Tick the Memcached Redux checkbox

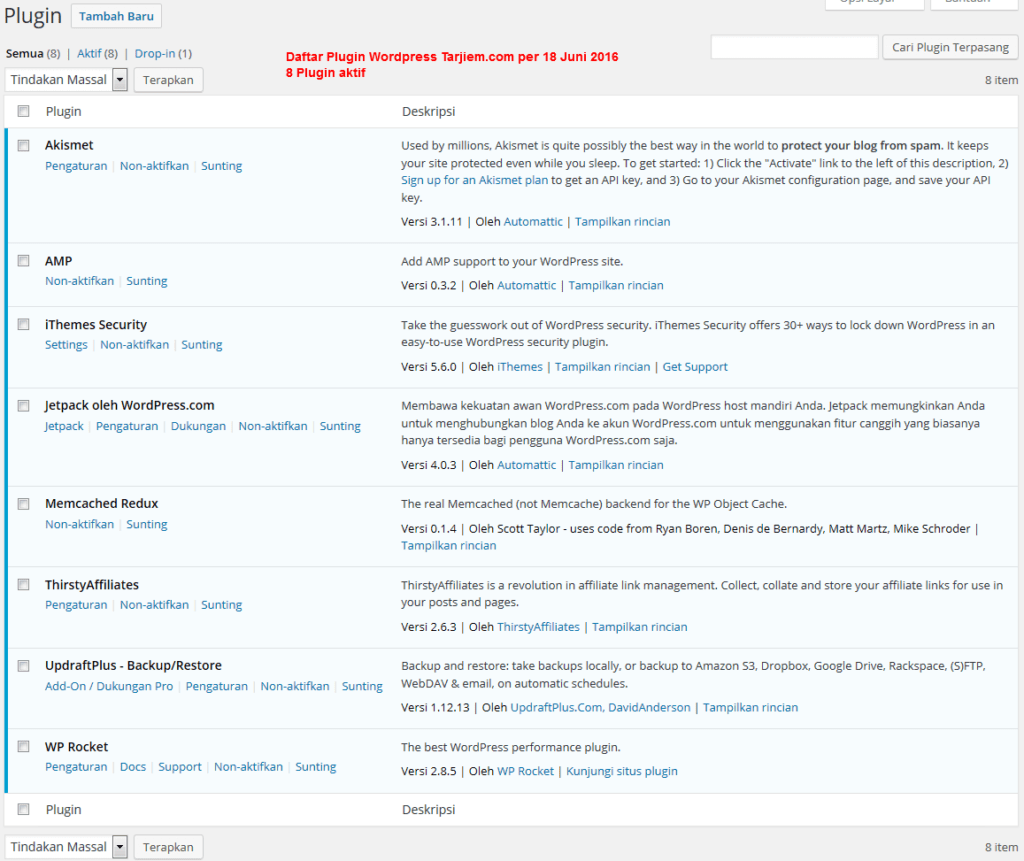point(24,504)
